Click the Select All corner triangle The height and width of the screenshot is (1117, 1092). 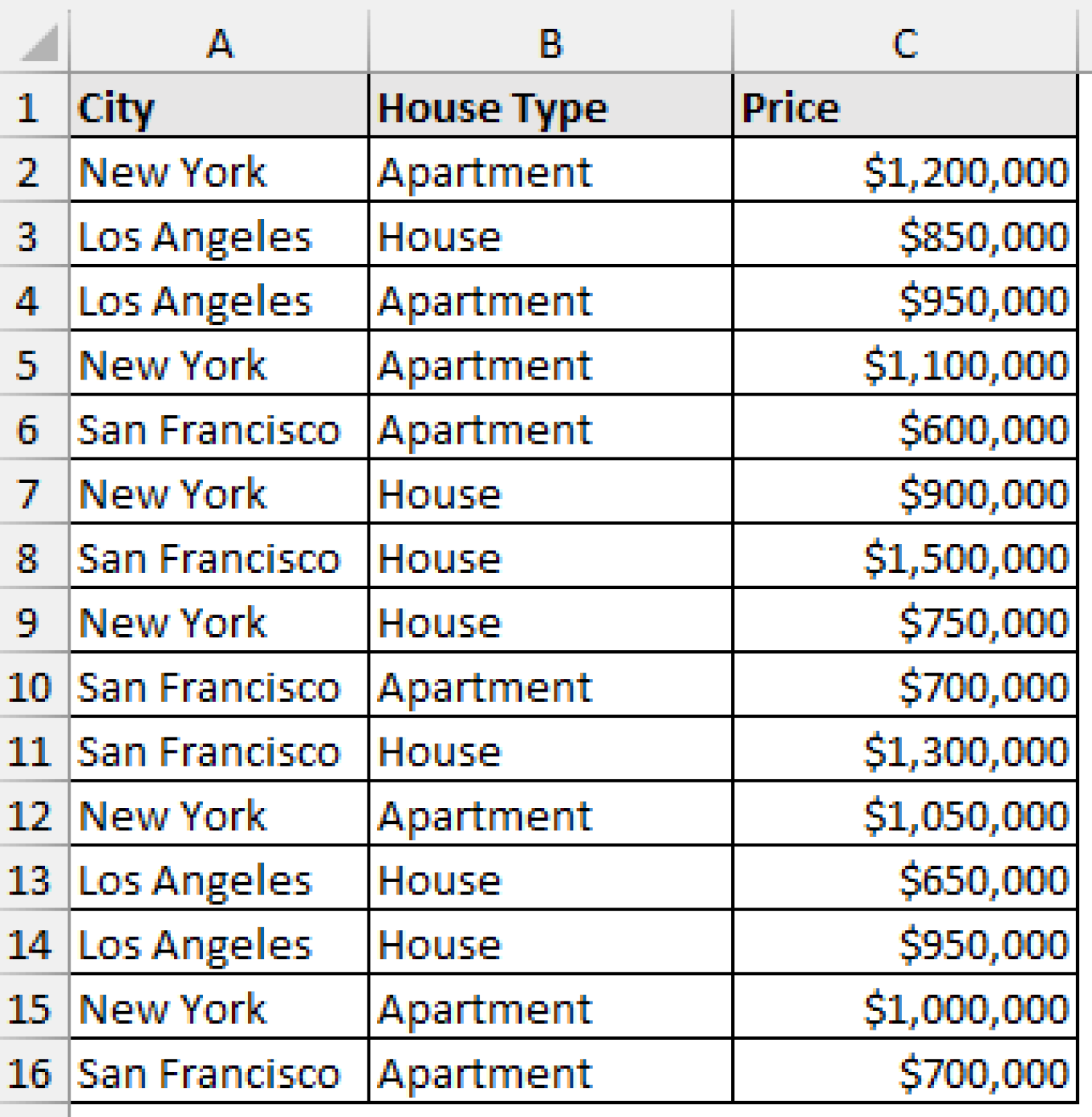[x=33, y=44]
